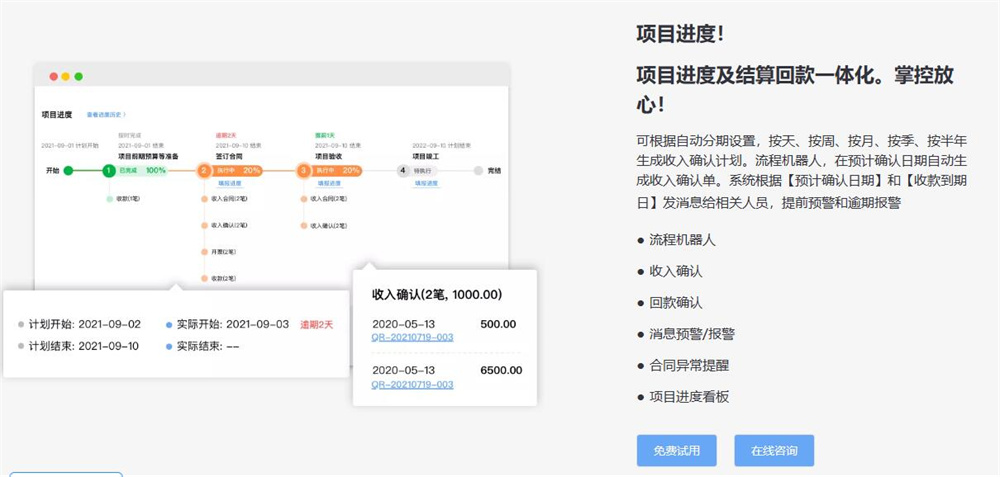Image resolution: width=1000 pixels, height=477 pixels.
Task: Click the 免费试用 button
Action: pos(676,451)
